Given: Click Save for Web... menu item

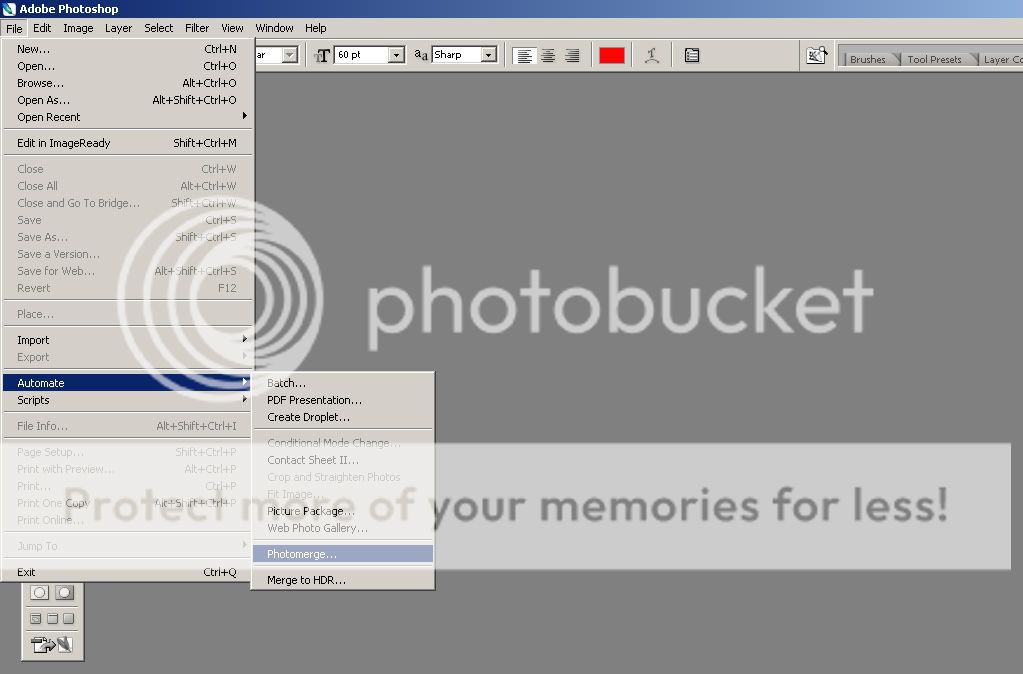Looking at the screenshot, I should [x=129, y=271].
